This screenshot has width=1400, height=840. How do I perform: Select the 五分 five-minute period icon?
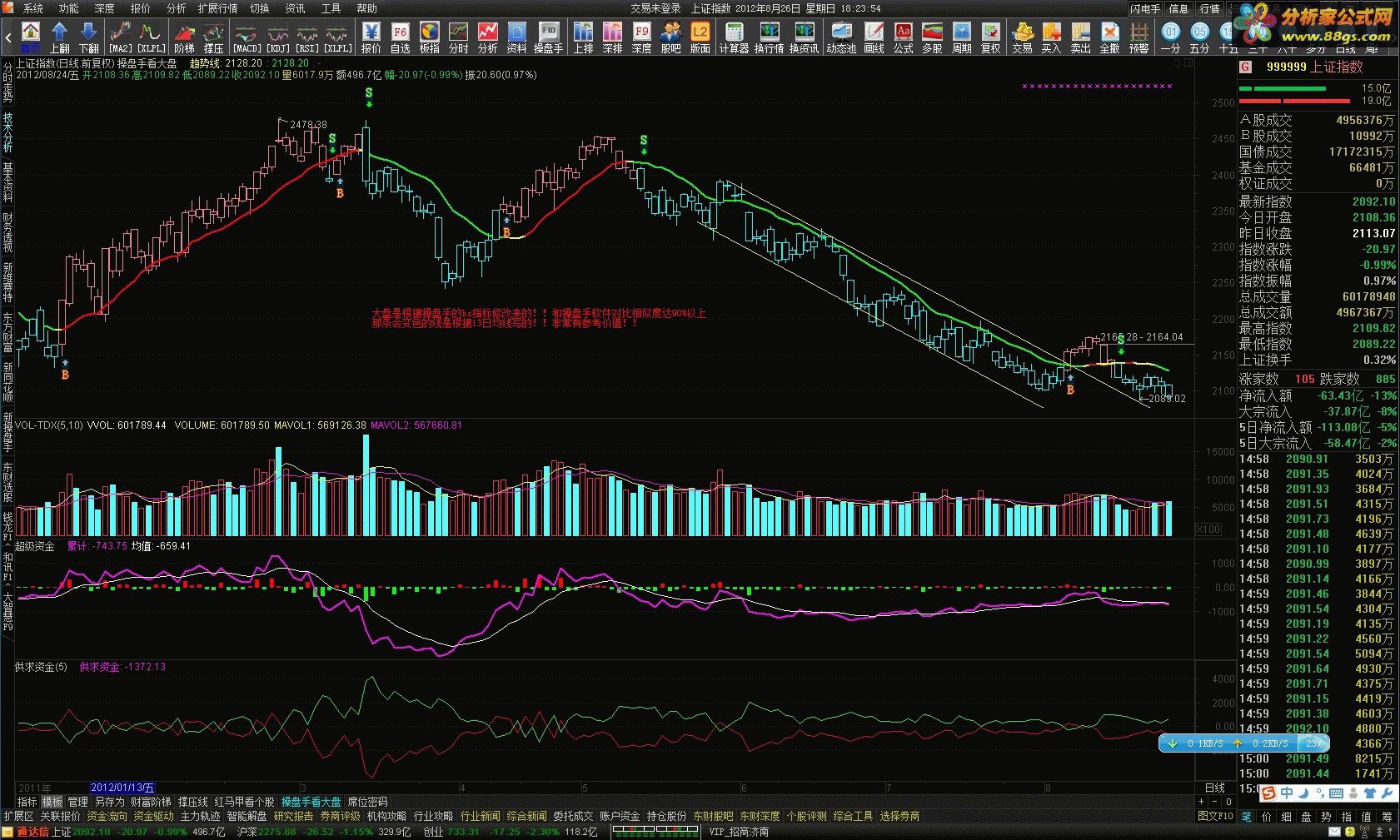point(1199,37)
